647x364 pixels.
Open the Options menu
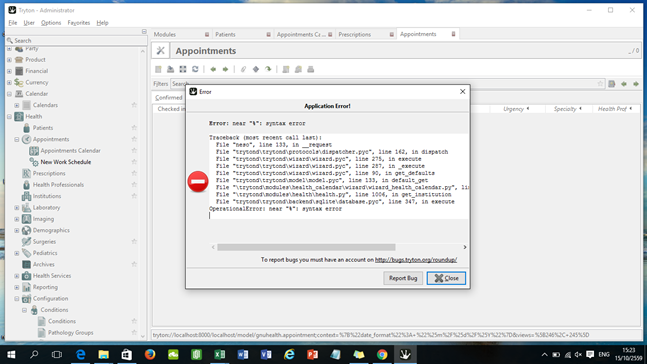51,23
